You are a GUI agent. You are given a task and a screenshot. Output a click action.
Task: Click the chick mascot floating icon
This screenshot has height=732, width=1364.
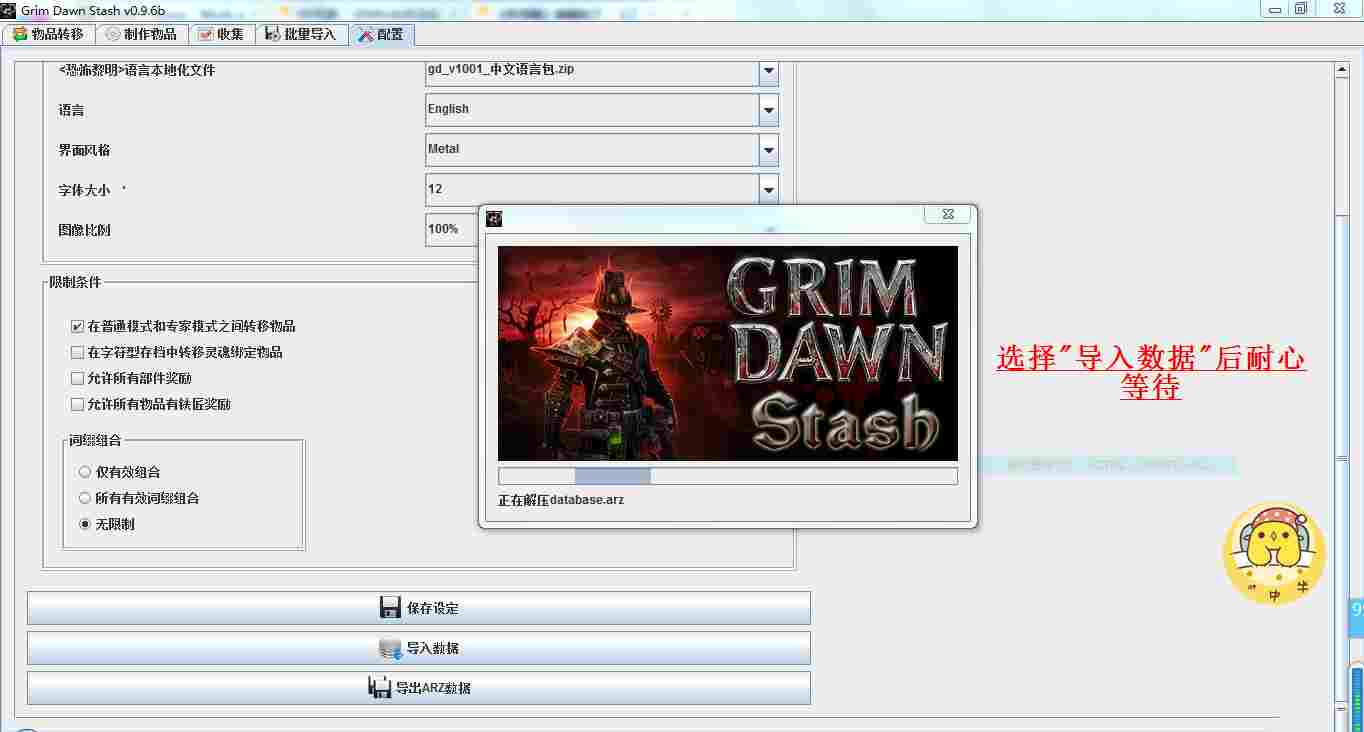[1274, 553]
